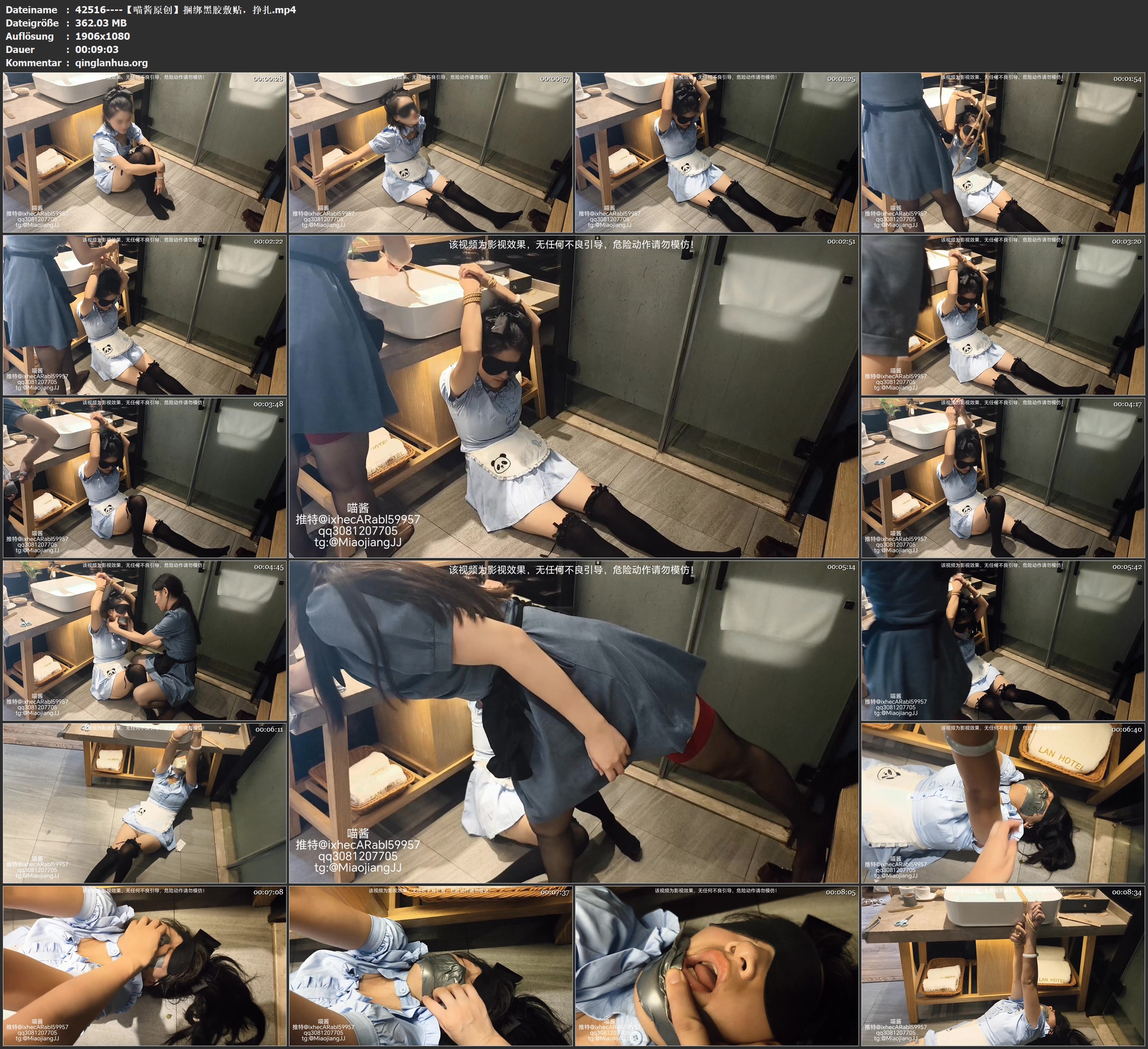Viewport: 1148px width, 1049px height.
Task: Open the frame stamped 00:04:45
Action: [x=145, y=640]
